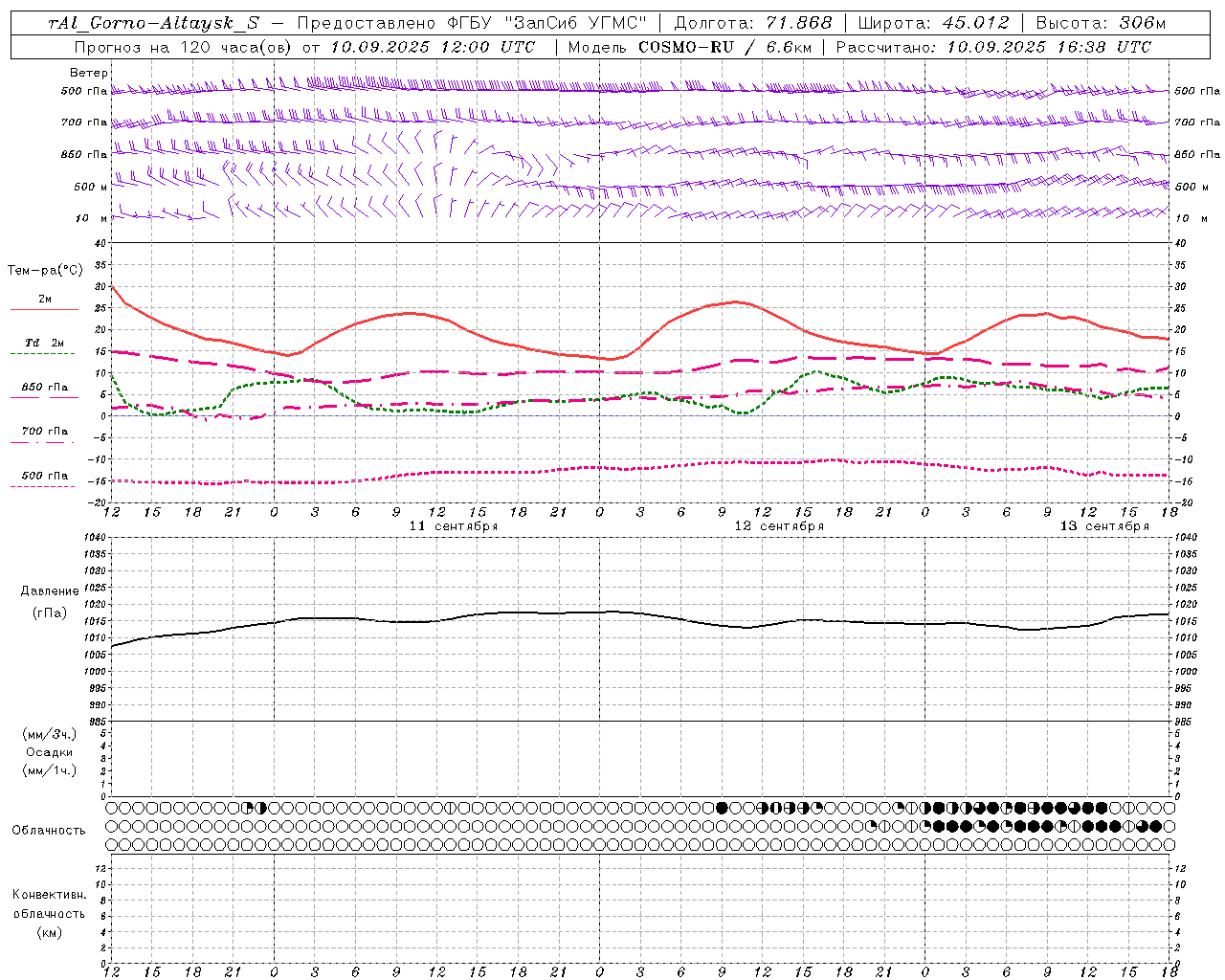
Task: Click the station name rAl_Gorno-Altaysk_S
Action: (153, 24)
